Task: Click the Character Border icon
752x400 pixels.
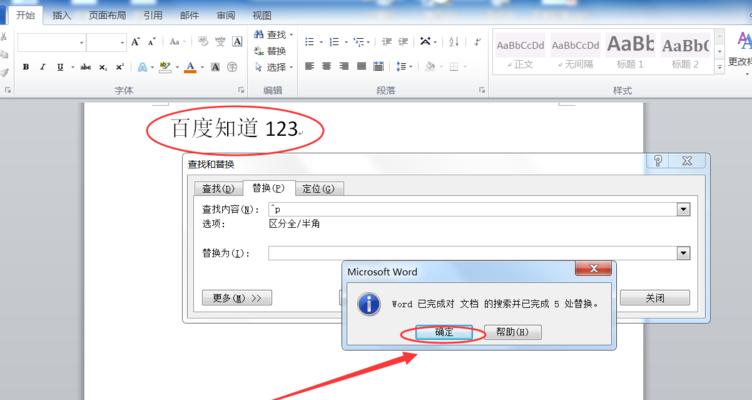Action: tap(237, 42)
